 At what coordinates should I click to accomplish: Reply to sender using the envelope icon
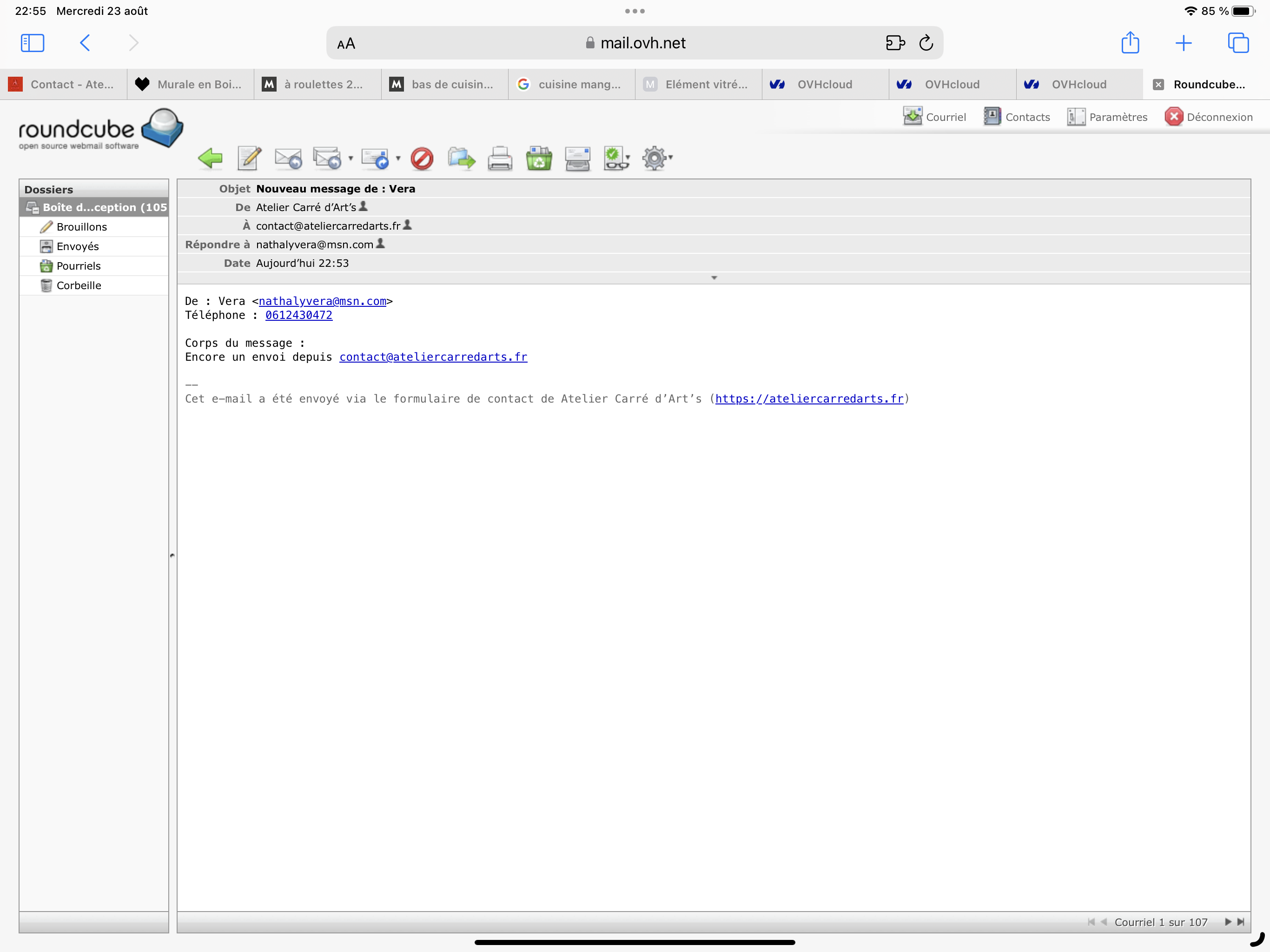tap(288, 159)
